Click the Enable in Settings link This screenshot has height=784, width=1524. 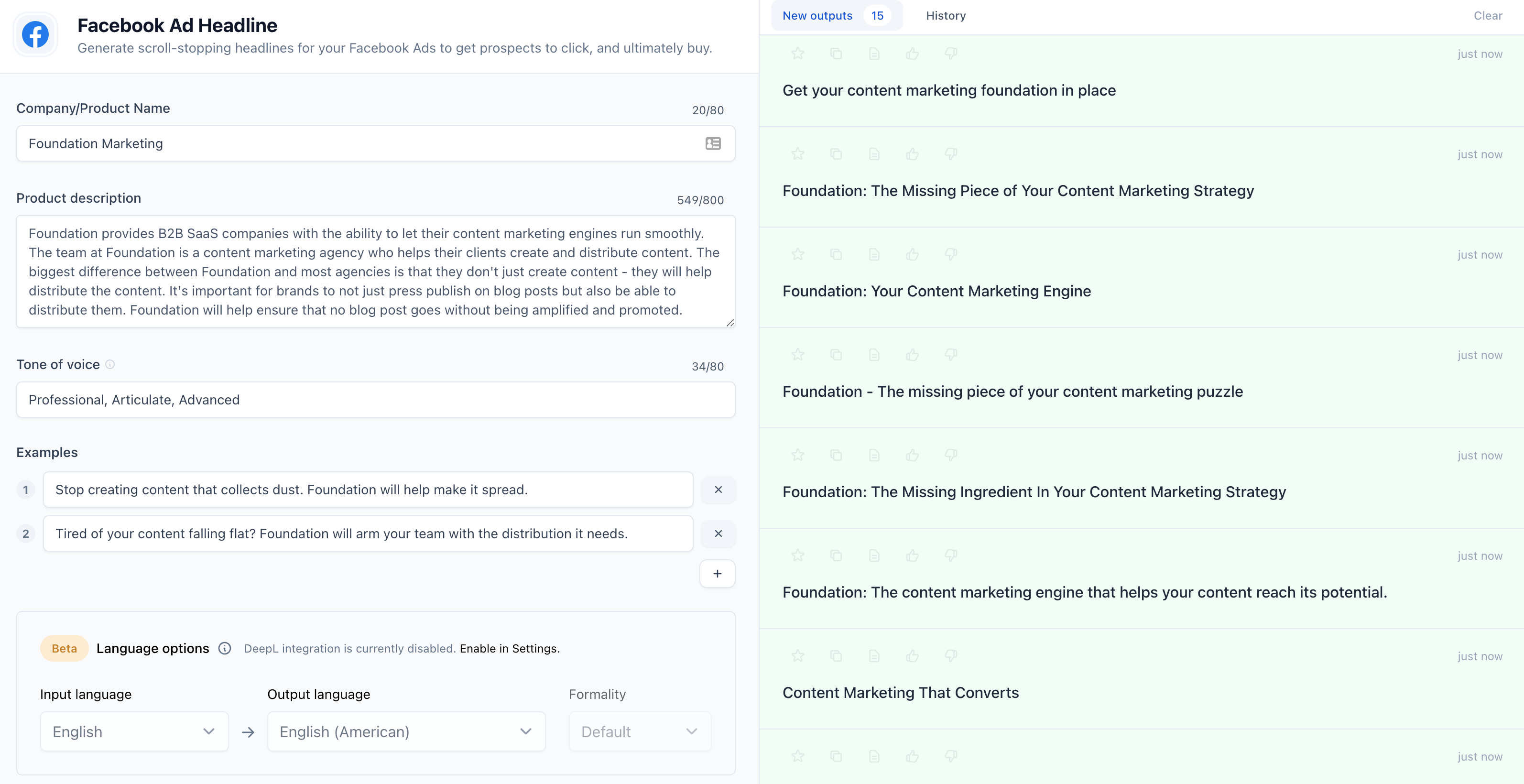[x=509, y=649]
